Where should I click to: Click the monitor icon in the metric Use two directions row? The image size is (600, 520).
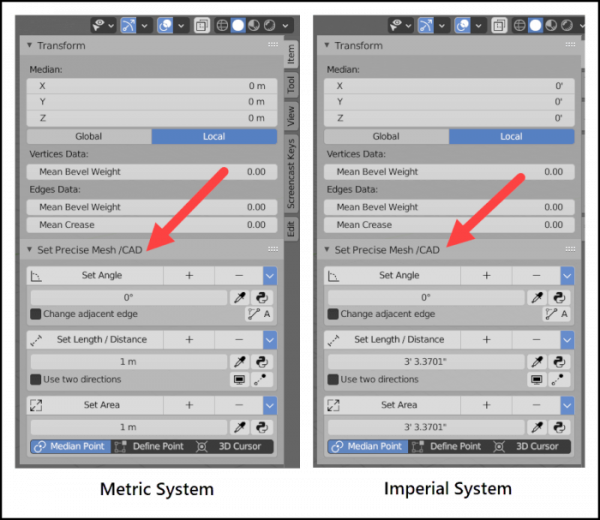[x=240, y=379]
